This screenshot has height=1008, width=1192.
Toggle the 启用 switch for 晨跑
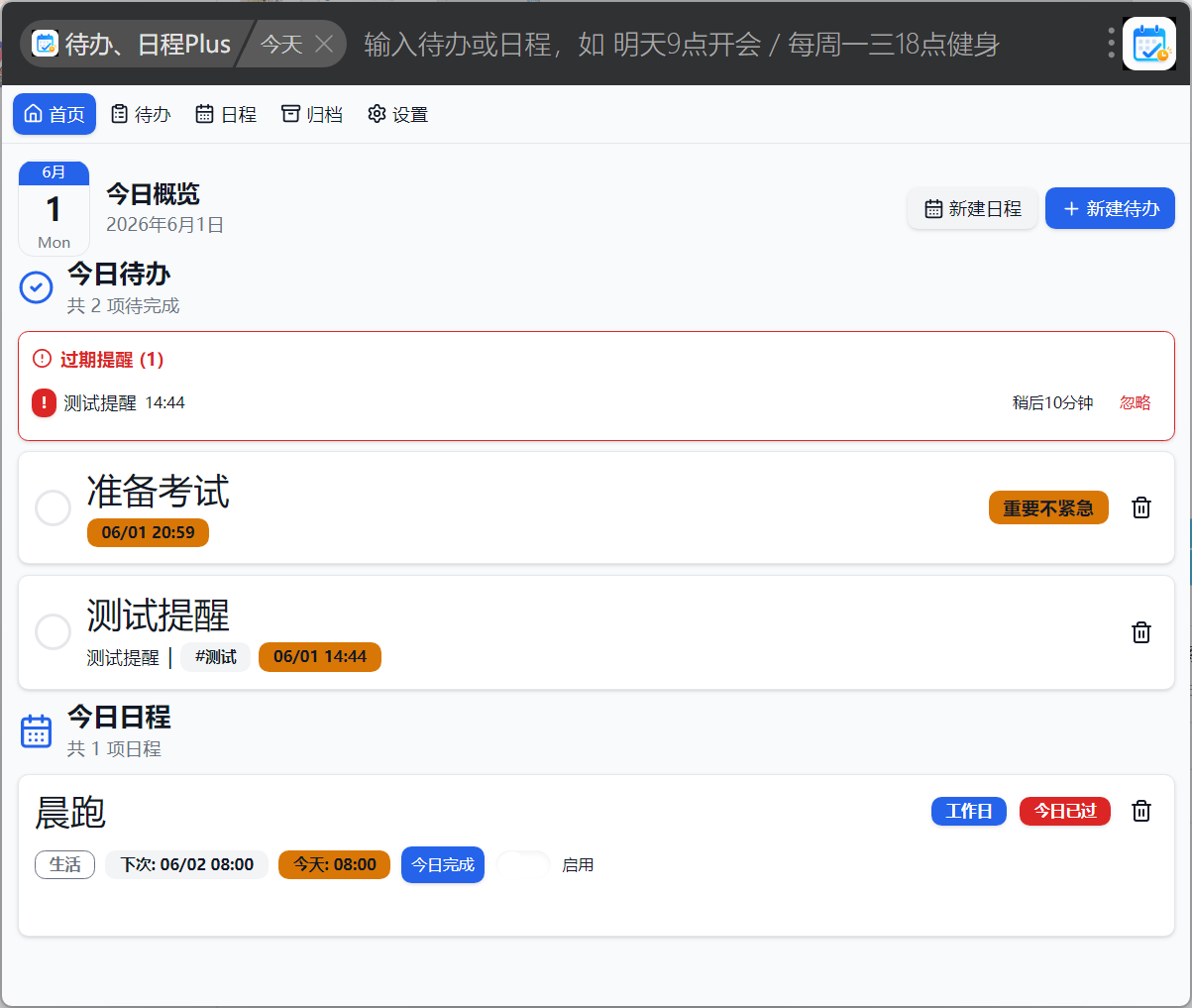[x=524, y=864]
